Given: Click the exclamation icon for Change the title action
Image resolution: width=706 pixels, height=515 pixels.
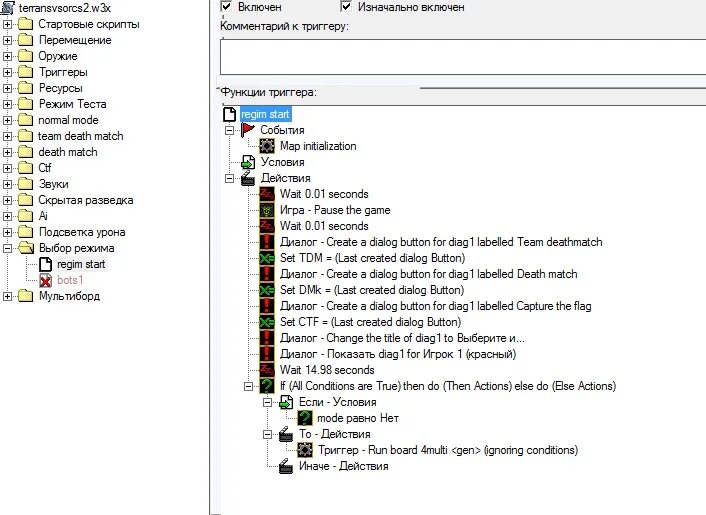Looking at the screenshot, I should (267, 338).
